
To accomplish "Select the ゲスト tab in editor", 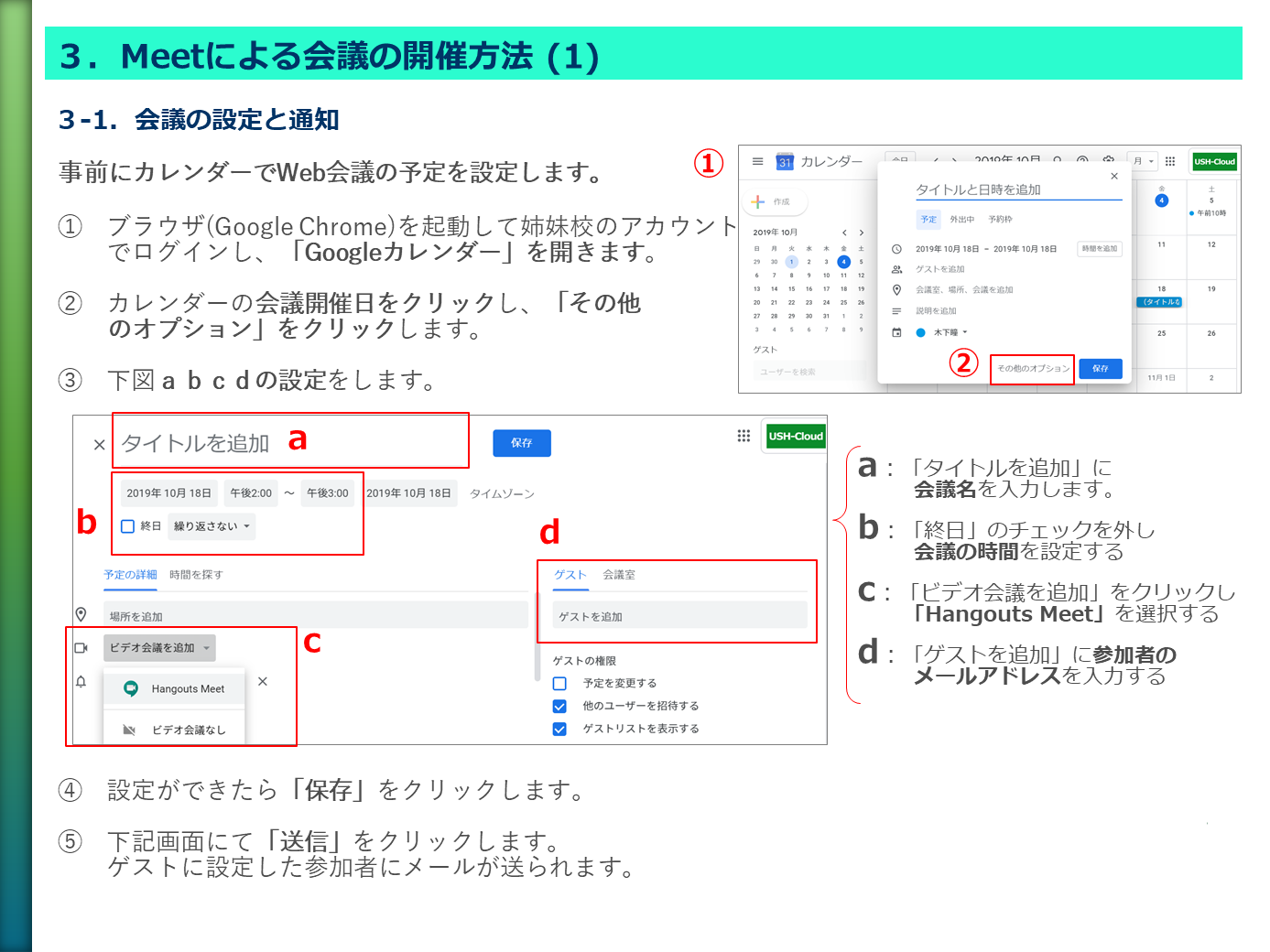I will [x=570, y=575].
